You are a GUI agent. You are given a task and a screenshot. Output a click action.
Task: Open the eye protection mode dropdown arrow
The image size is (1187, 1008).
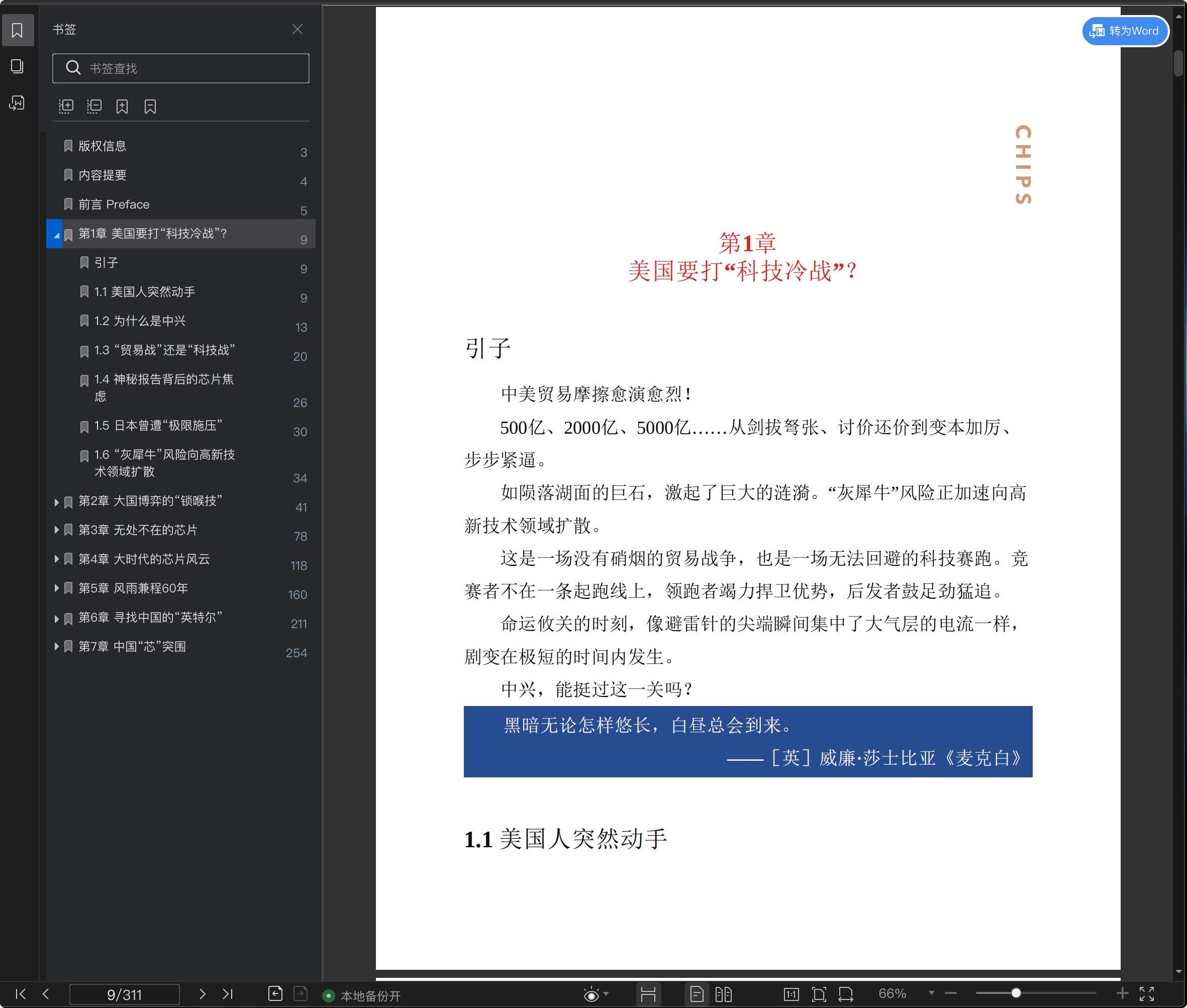tap(607, 994)
